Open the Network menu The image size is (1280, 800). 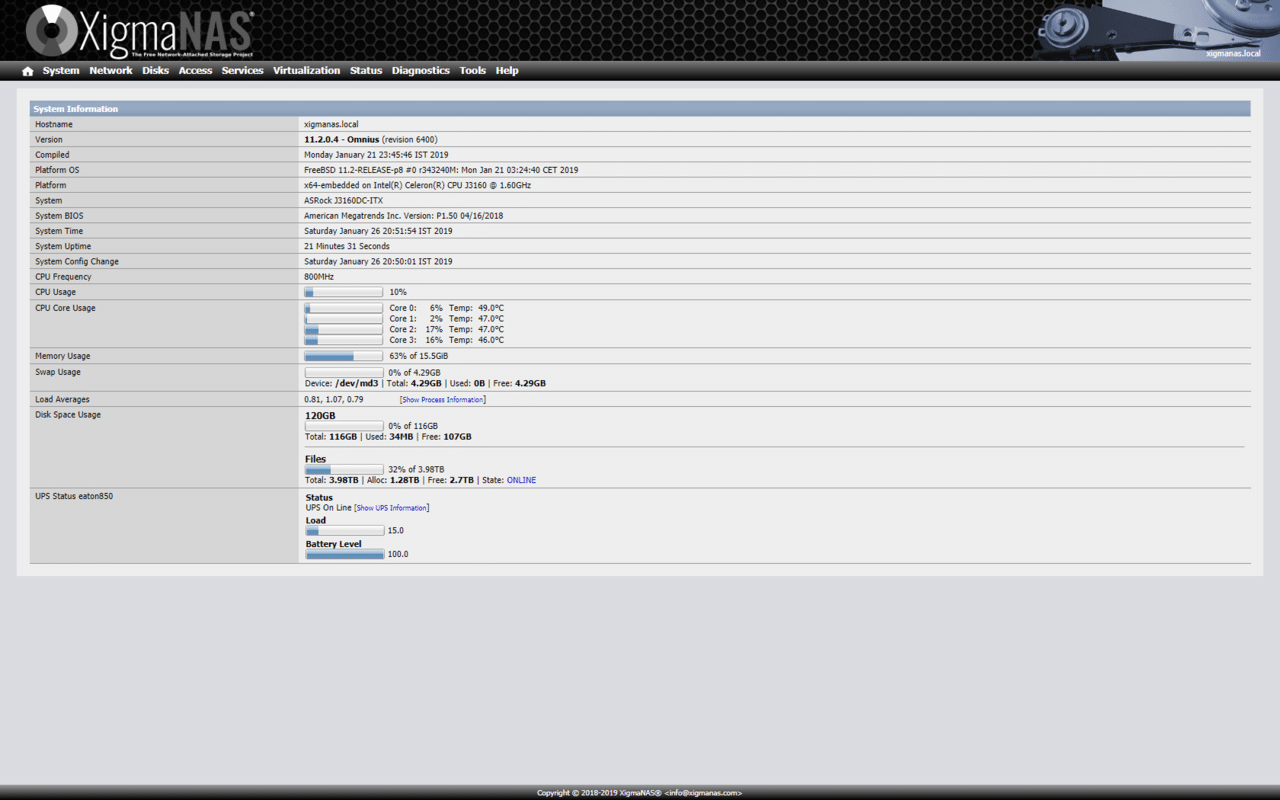(x=111, y=70)
